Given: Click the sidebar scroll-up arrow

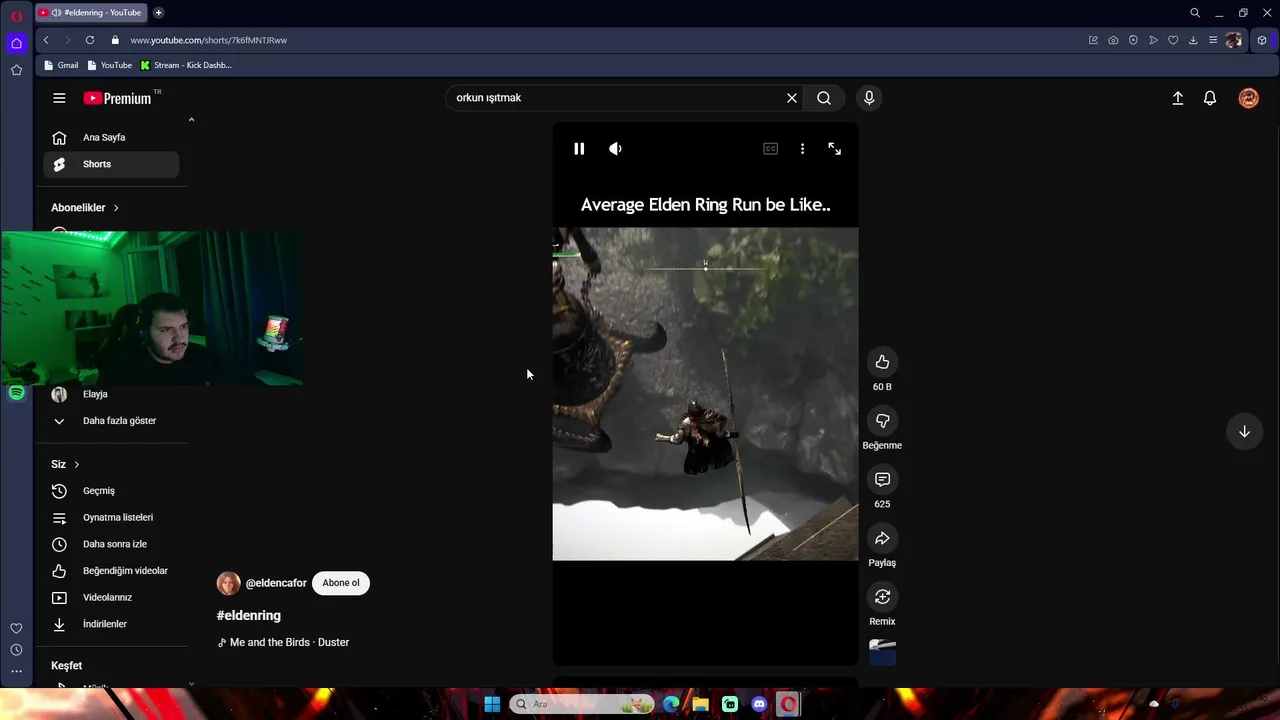Looking at the screenshot, I should 191,120.
